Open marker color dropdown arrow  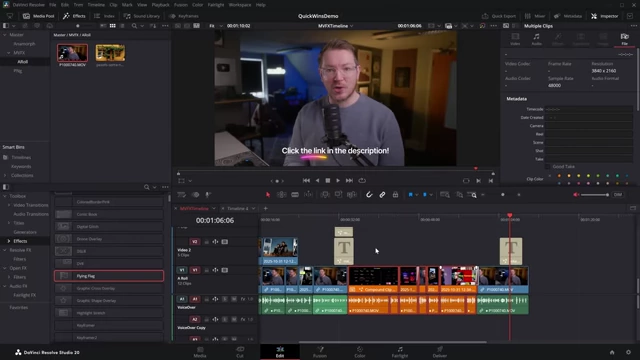pos(431,195)
